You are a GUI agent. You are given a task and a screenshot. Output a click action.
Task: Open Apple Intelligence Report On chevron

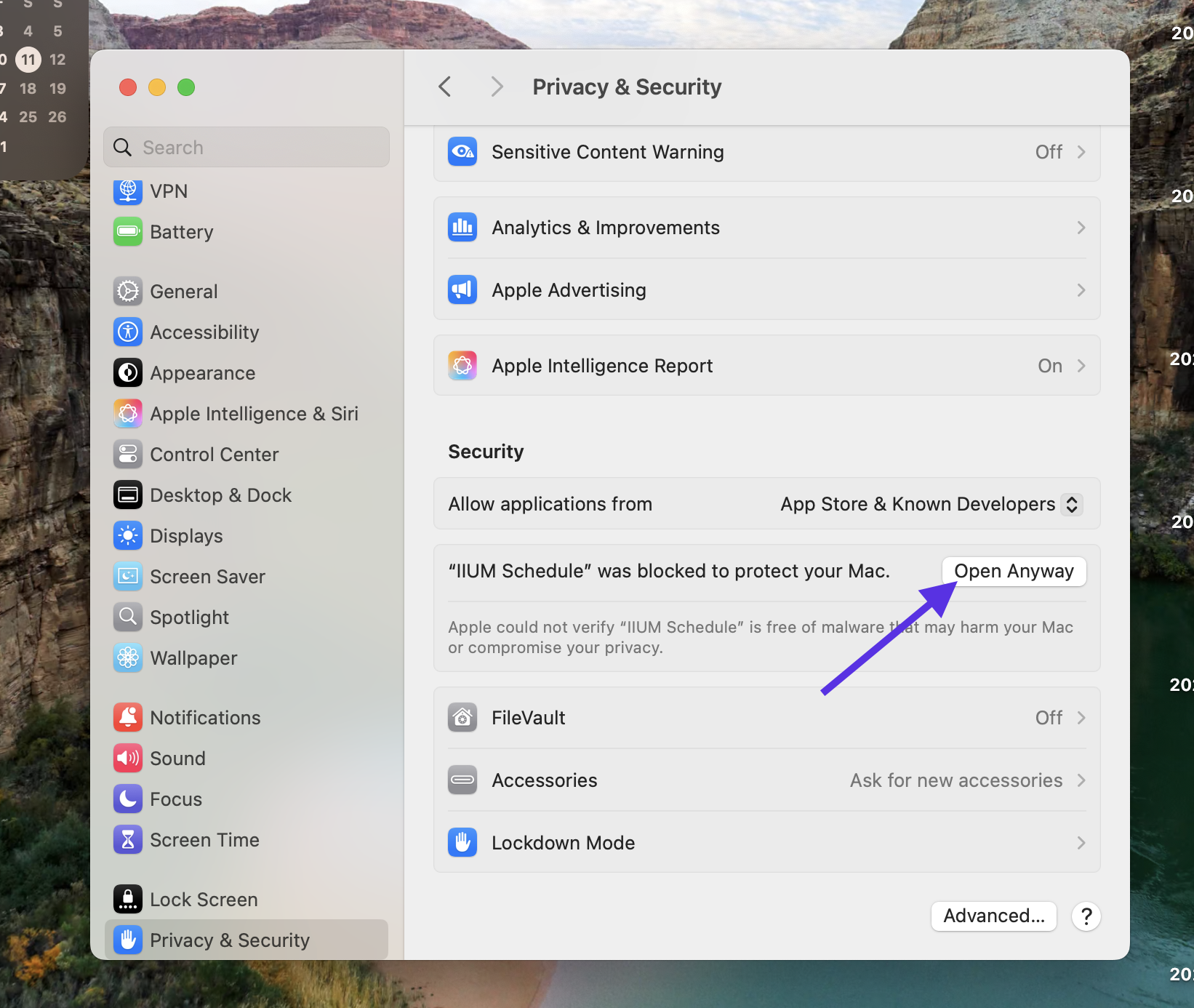[1081, 366]
